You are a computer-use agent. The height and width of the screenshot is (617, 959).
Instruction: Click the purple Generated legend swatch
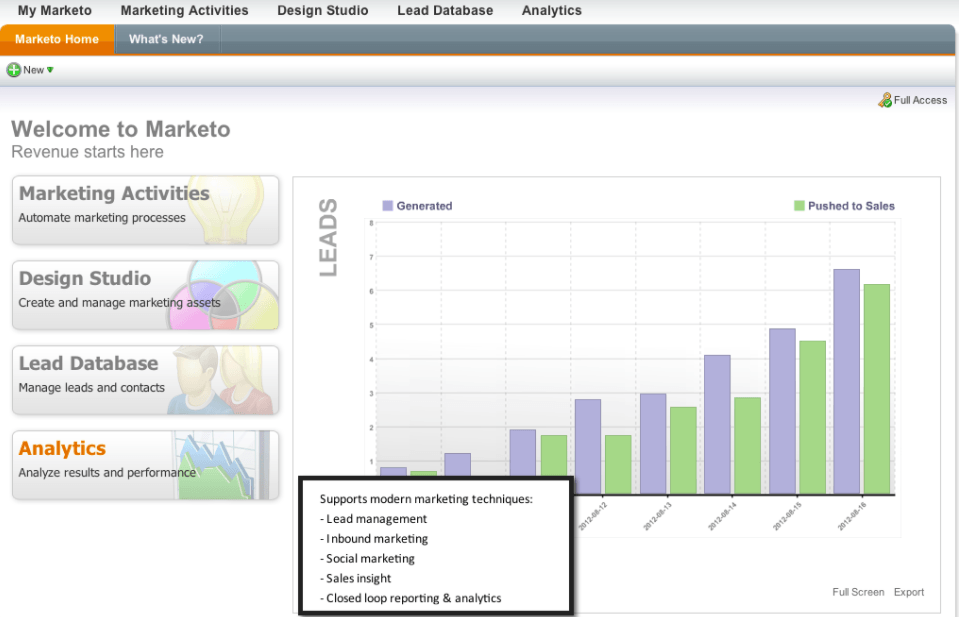click(387, 205)
